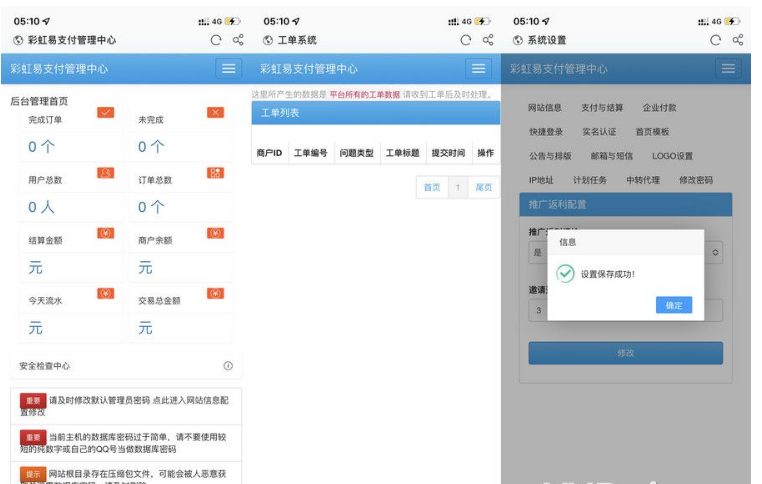Select page 1 in work order pagination
This screenshot has height=484, width=762.
457,188
